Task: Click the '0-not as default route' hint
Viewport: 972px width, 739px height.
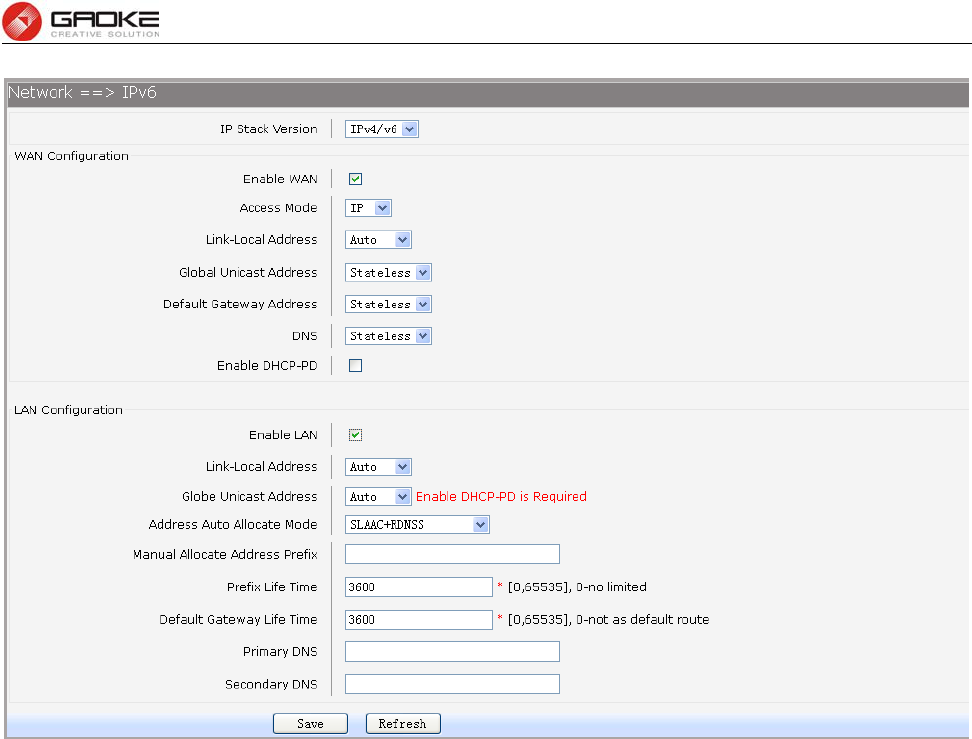Action: pos(642,620)
